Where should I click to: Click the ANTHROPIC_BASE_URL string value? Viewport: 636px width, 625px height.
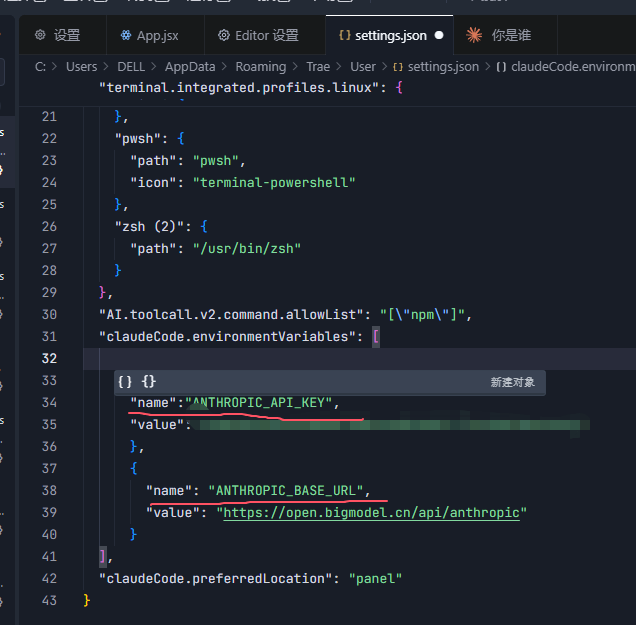pos(289,490)
